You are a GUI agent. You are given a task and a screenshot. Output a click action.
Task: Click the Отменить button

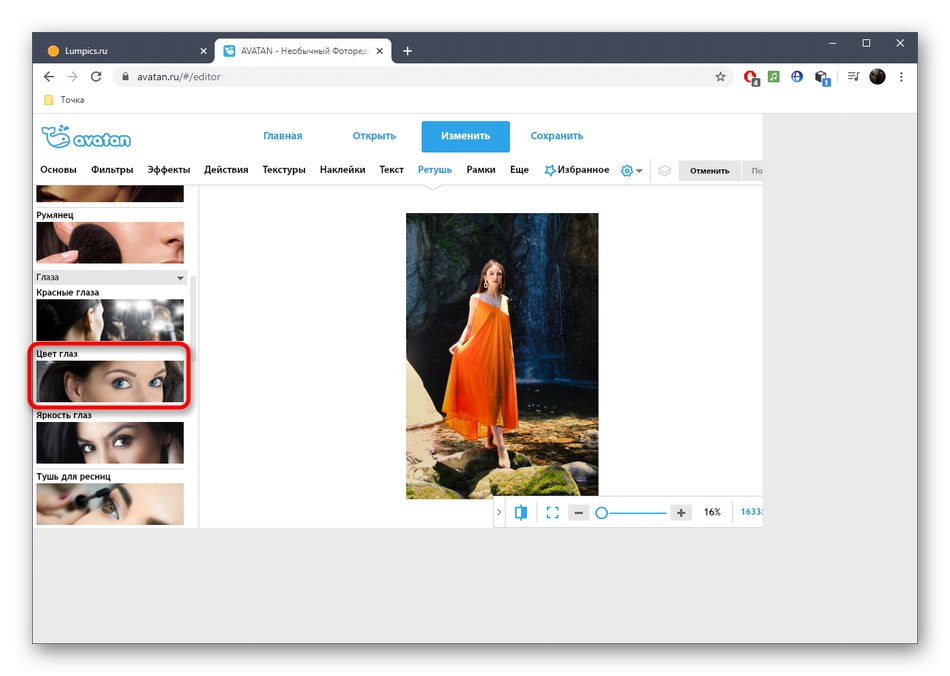click(x=709, y=171)
